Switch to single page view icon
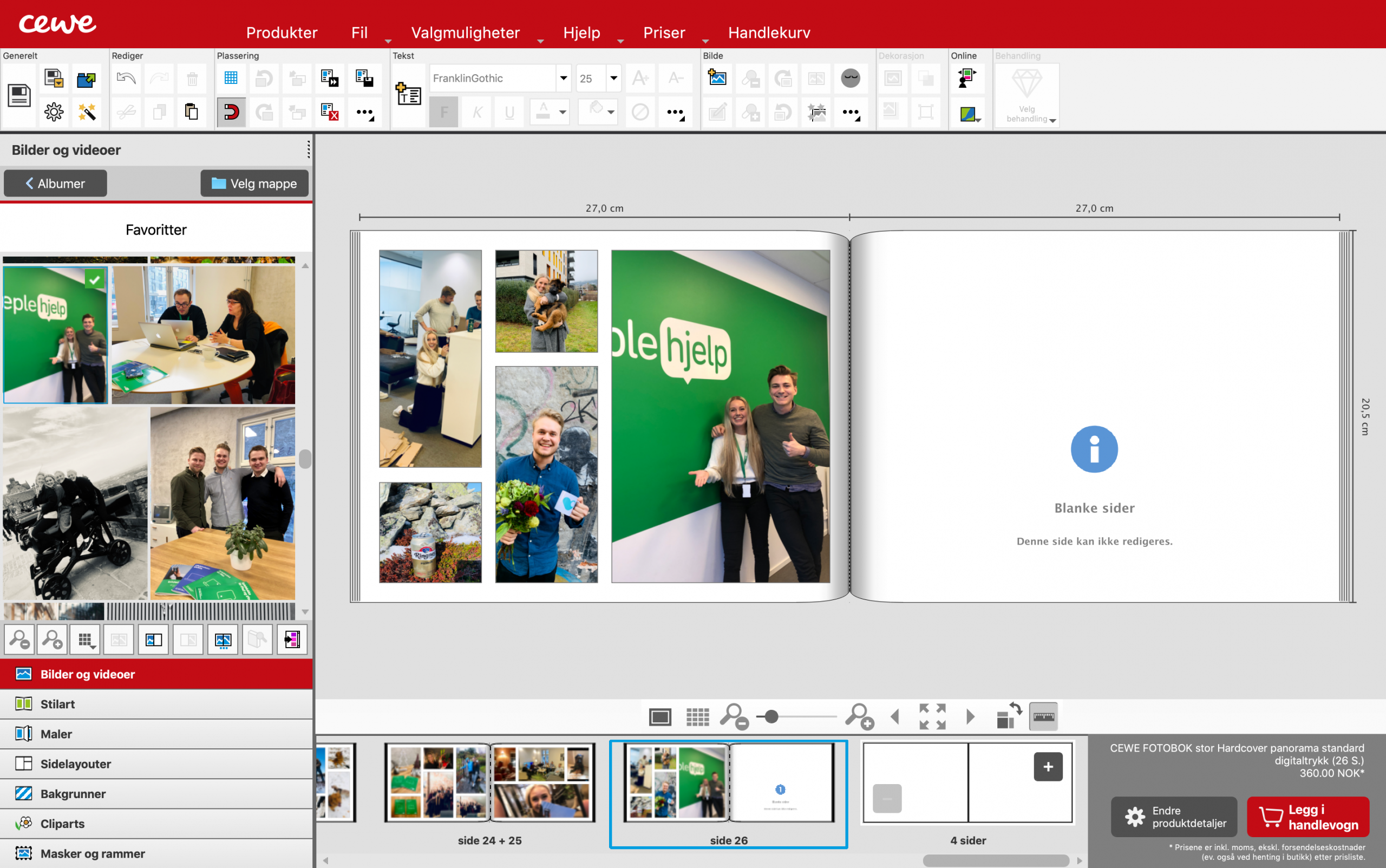 click(x=660, y=717)
